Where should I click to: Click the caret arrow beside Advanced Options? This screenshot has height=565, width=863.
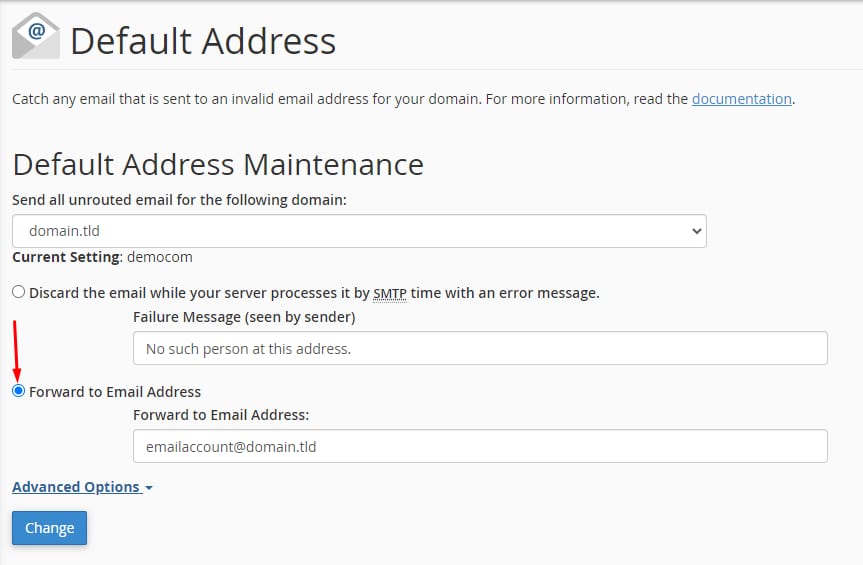point(149,488)
